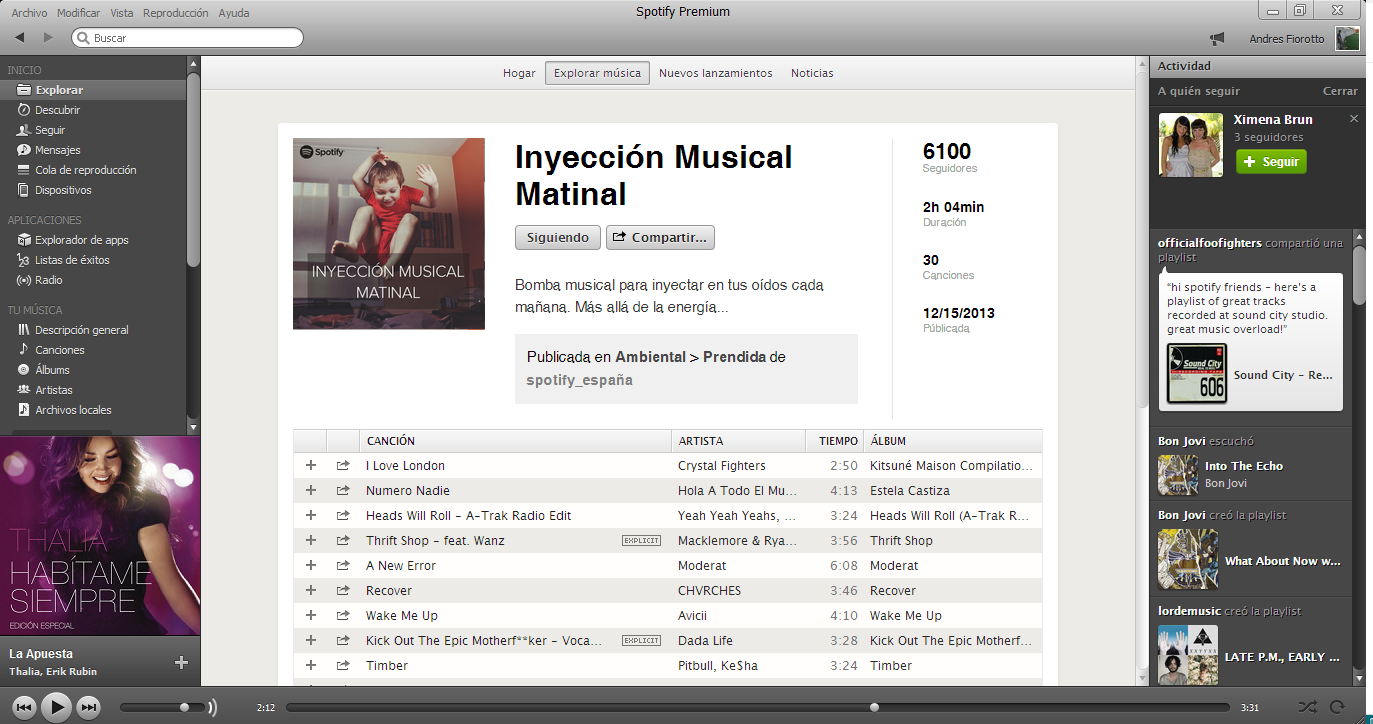Open the Modificar menu

[79, 13]
